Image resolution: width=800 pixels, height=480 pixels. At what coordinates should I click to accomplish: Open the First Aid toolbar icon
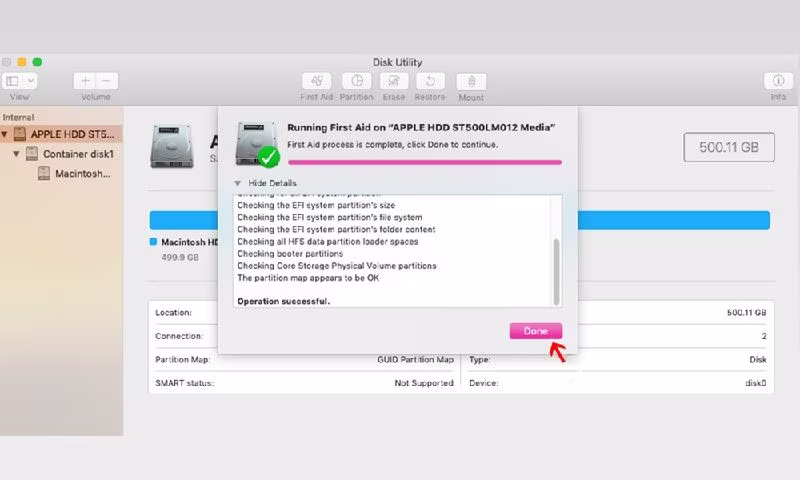click(x=316, y=81)
